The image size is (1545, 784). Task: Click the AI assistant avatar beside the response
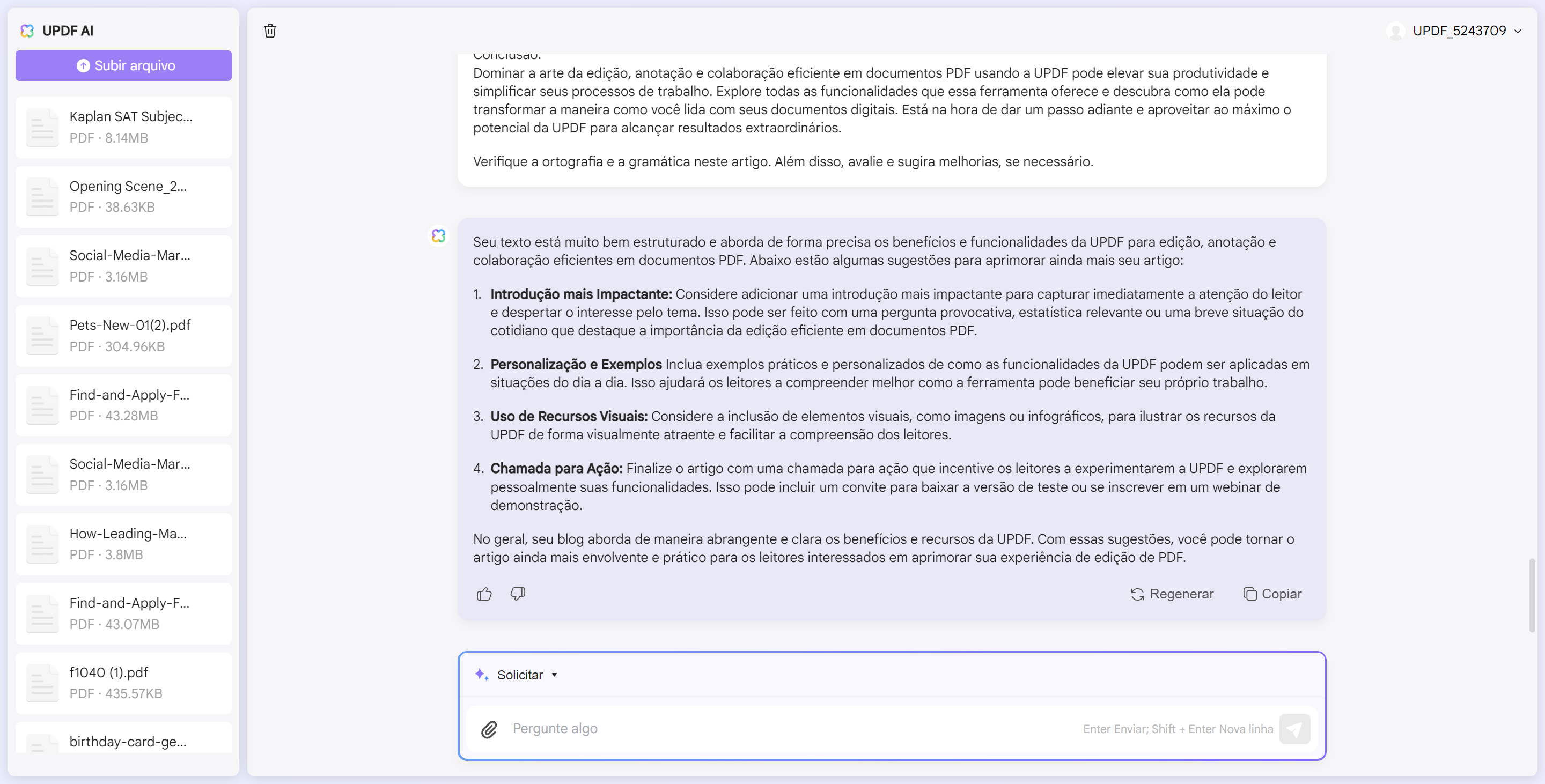(x=438, y=235)
